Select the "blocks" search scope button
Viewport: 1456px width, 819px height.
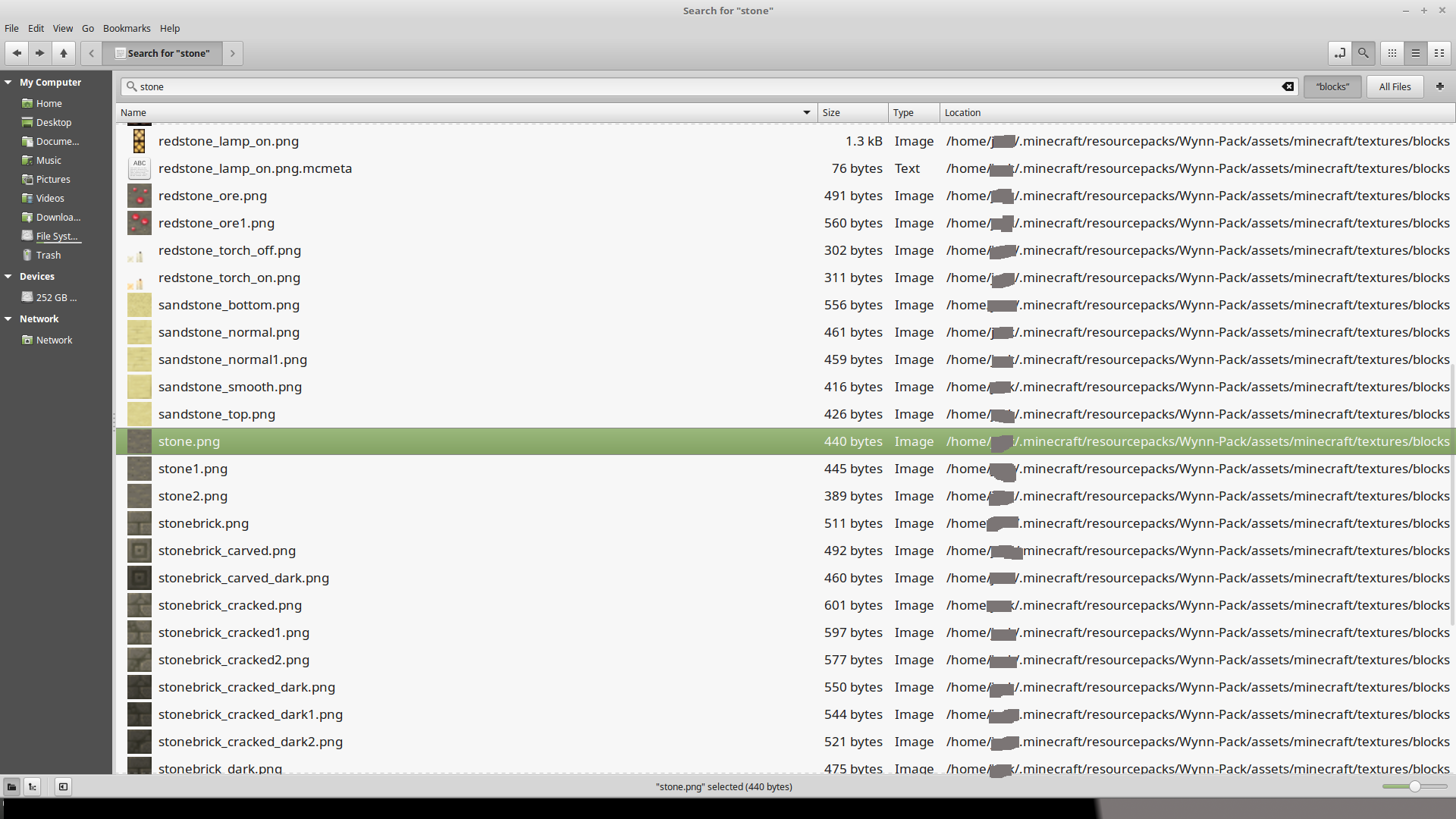tap(1332, 86)
